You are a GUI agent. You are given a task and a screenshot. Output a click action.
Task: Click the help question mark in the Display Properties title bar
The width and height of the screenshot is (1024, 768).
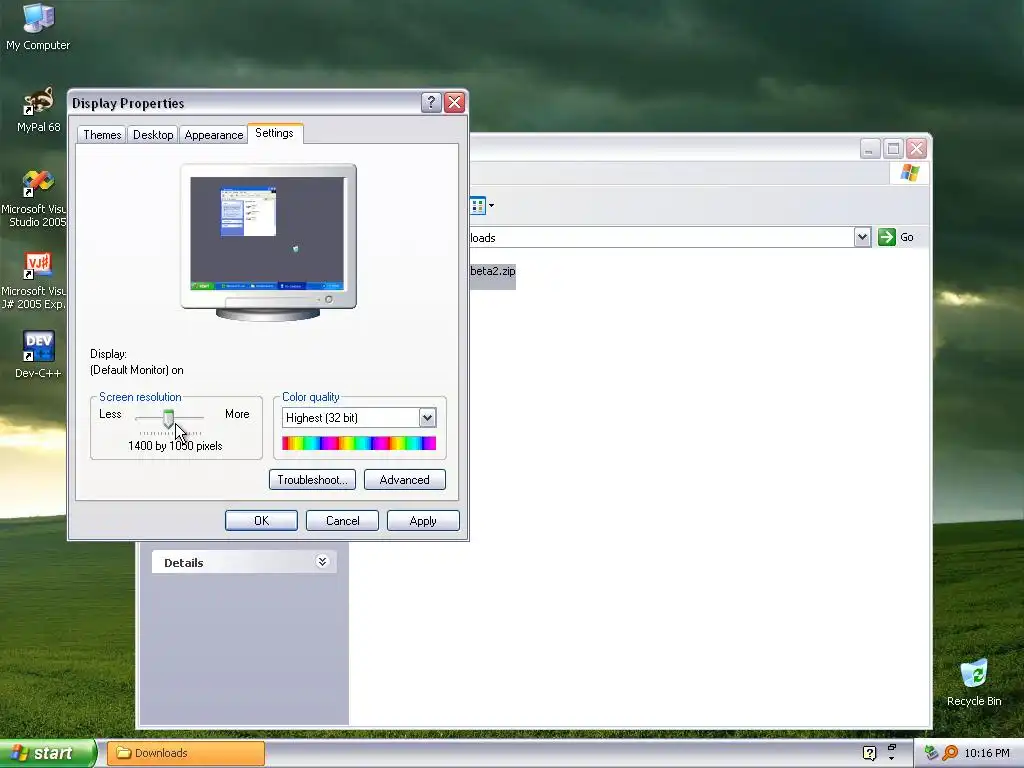pyautogui.click(x=431, y=103)
